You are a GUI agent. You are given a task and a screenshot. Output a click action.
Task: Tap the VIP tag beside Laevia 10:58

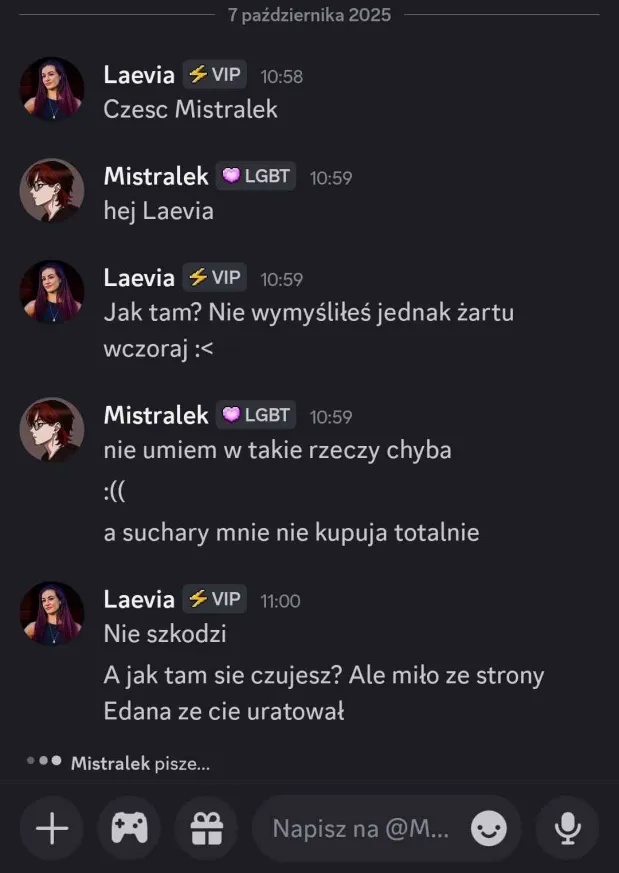215,75
